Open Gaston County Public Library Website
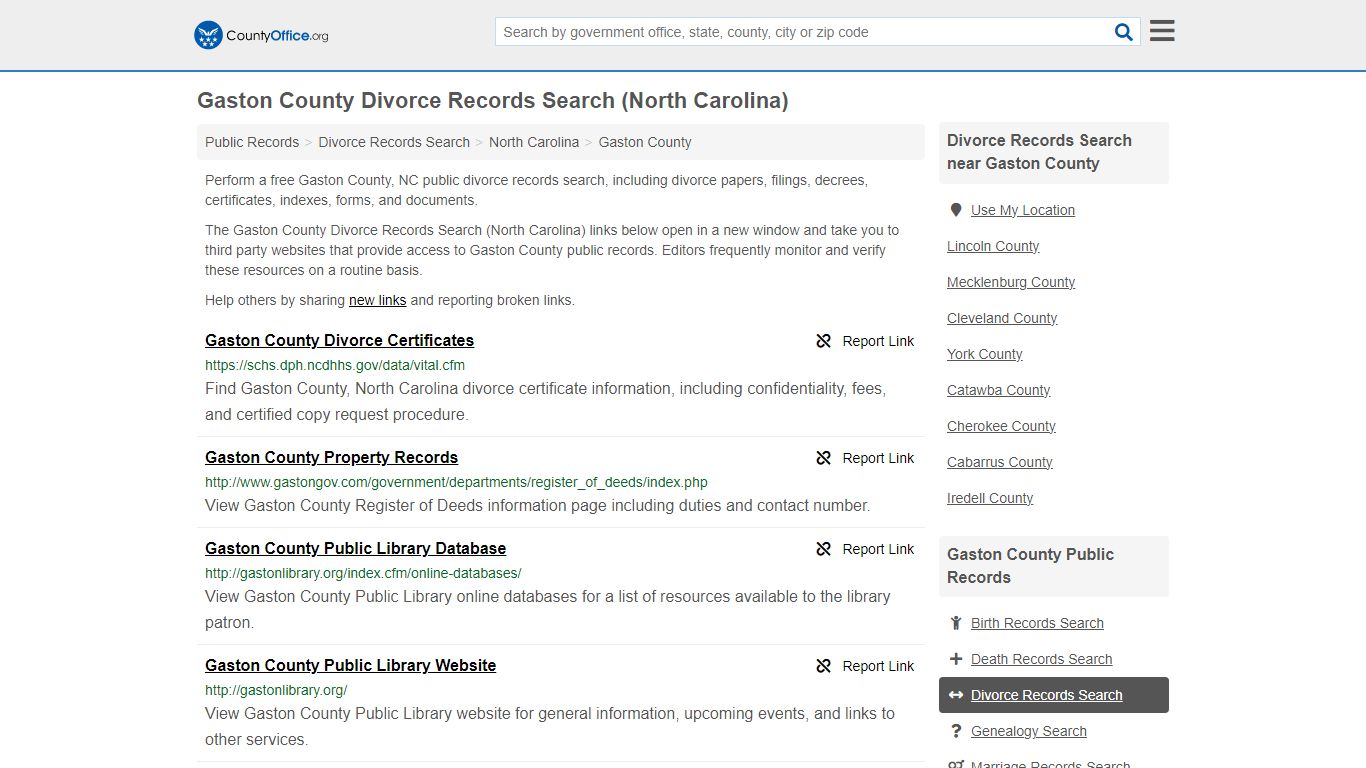Image resolution: width=1366 pixels, height=768 pixels. point(350,665)
